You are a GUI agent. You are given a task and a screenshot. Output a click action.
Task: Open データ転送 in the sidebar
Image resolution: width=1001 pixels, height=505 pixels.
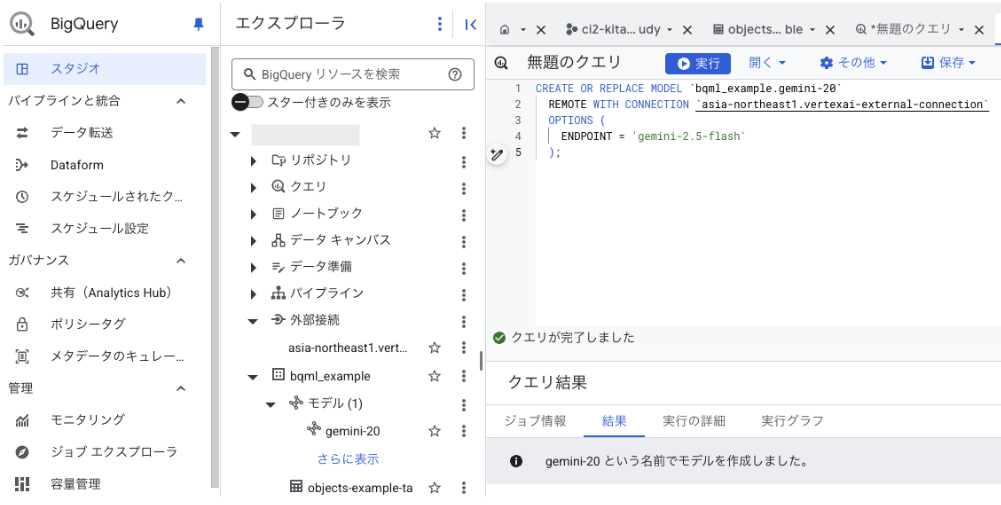point(82,133)
